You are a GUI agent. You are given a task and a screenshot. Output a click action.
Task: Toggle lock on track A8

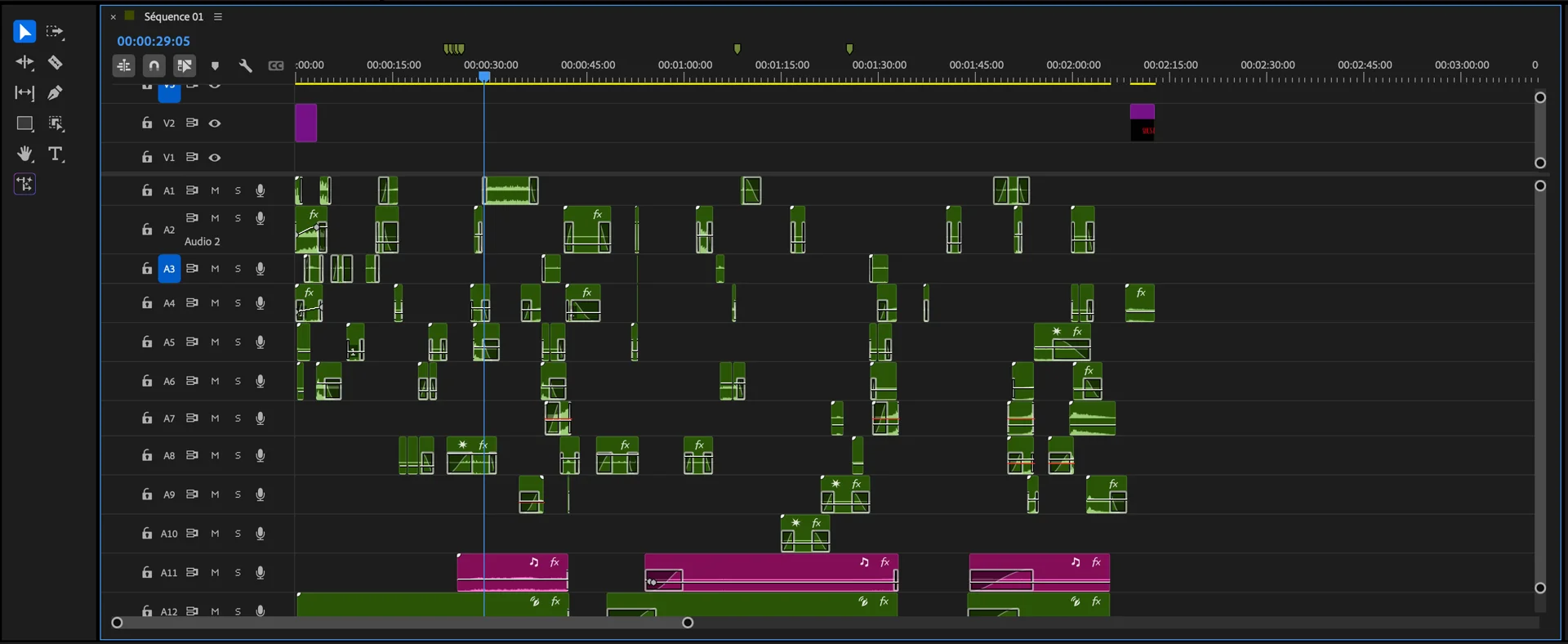147,455
